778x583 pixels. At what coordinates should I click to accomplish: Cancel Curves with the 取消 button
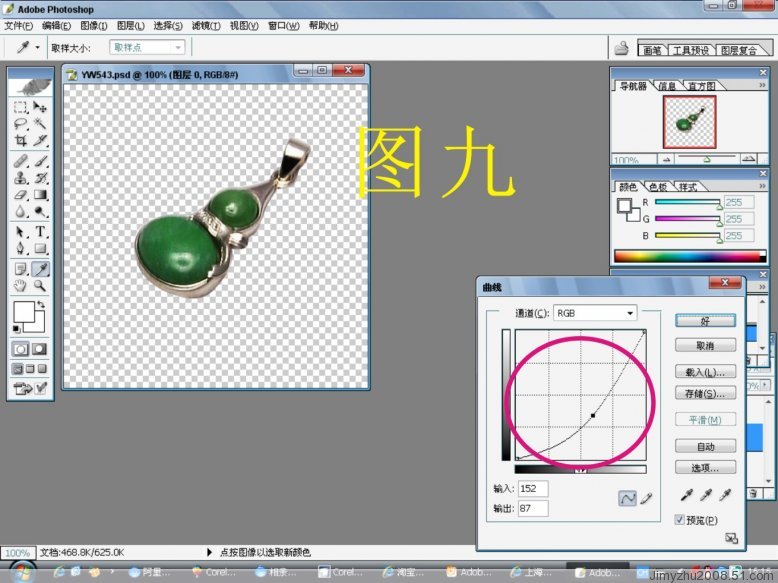coord(705,345)
